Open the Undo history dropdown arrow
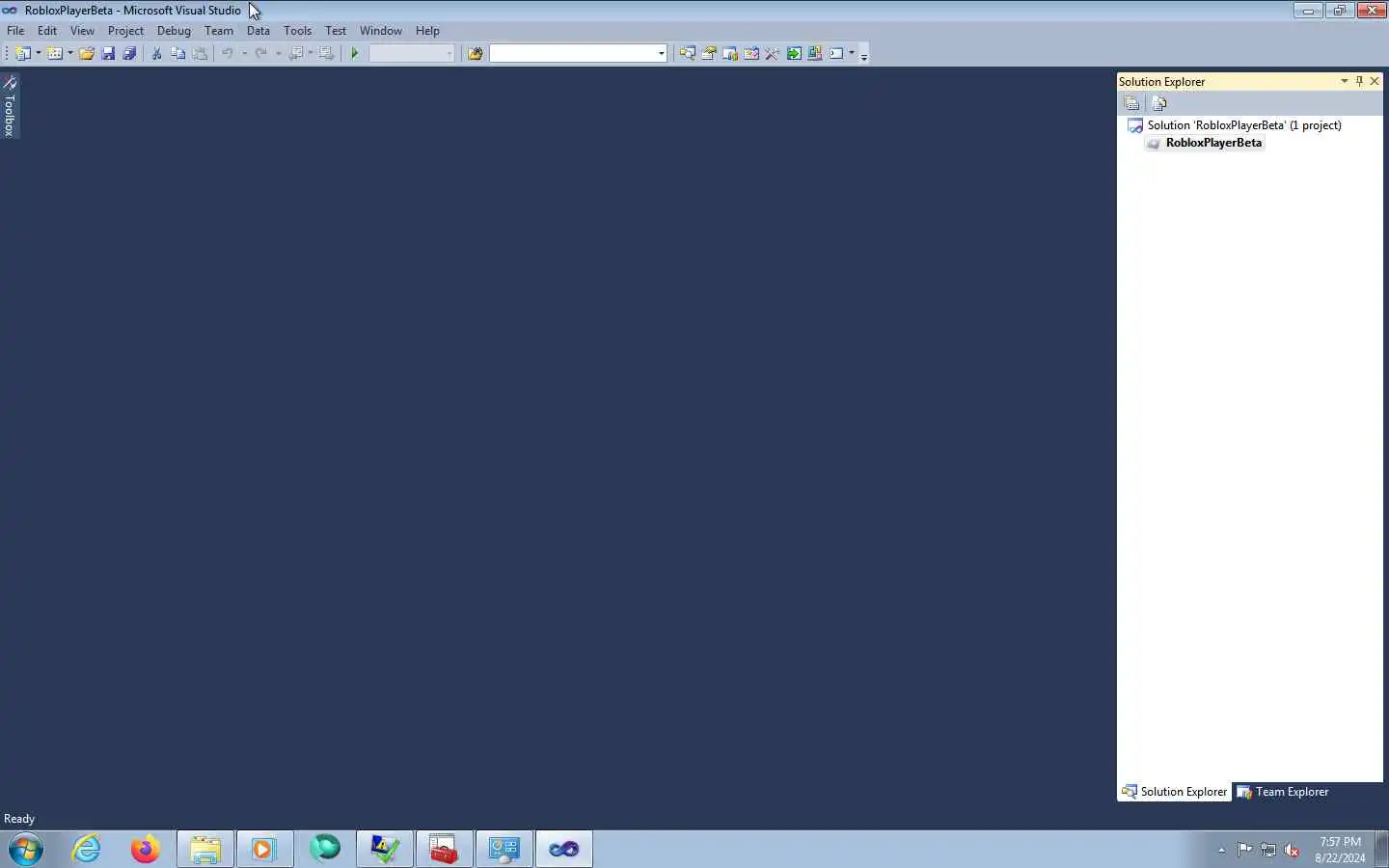 pyautogui.click(x=244, y=53)
